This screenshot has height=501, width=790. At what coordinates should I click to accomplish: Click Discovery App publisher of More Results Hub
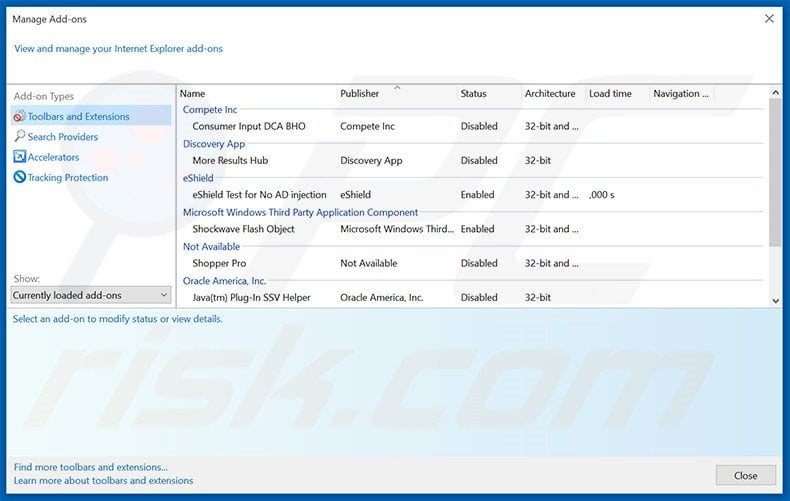click(371, 160)
